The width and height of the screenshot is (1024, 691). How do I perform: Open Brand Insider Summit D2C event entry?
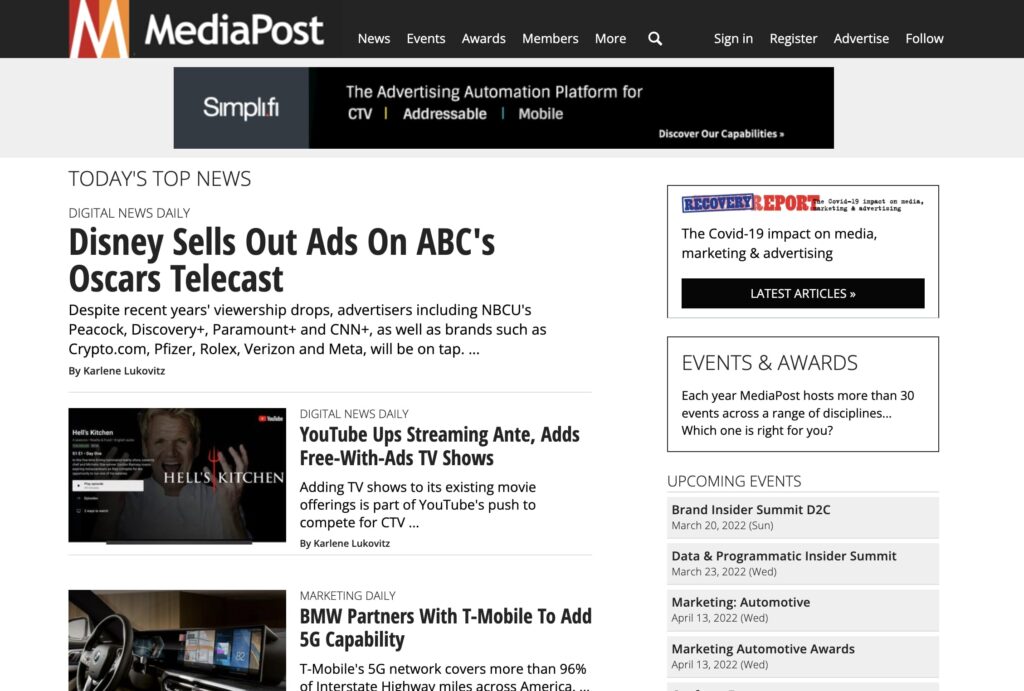pos(749,509)
